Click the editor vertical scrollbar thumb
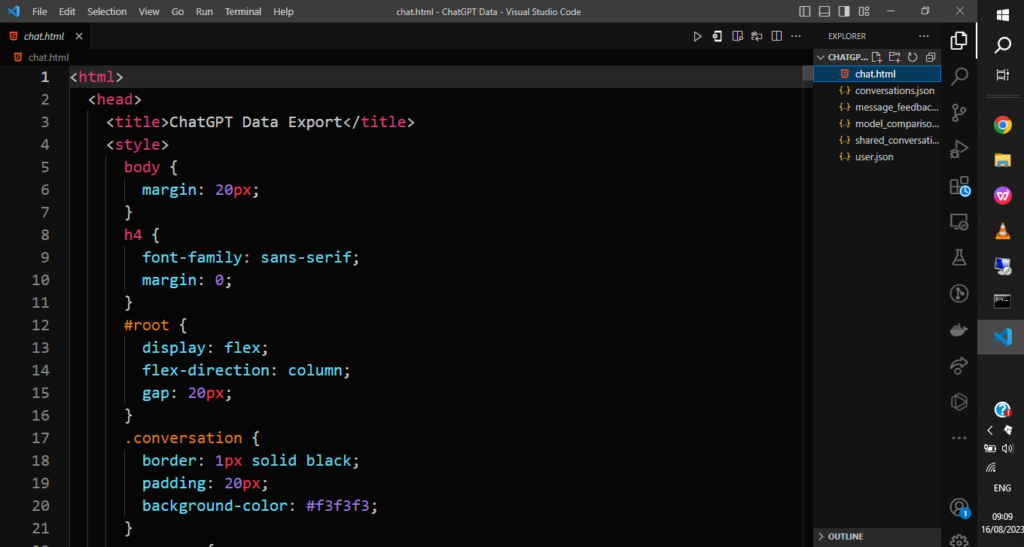The image size is (1024, 547). (808, 73)
